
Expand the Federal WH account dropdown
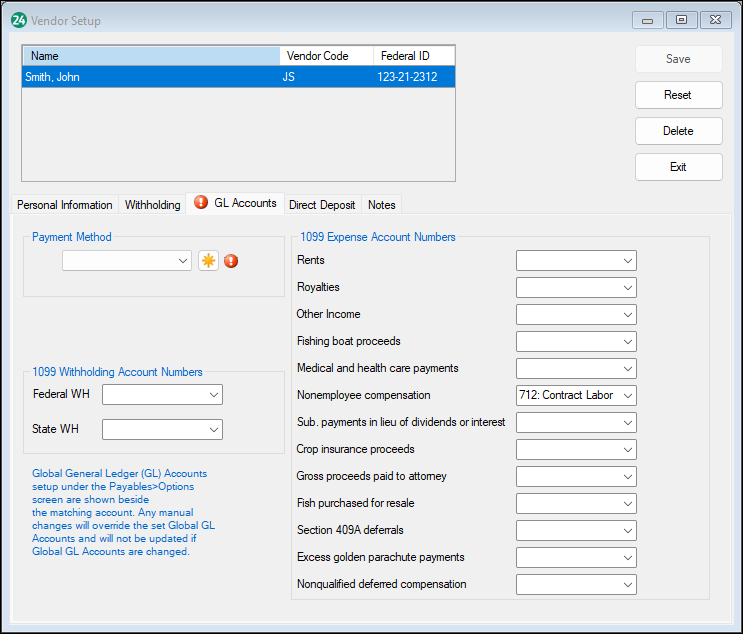tap(162, 395)
